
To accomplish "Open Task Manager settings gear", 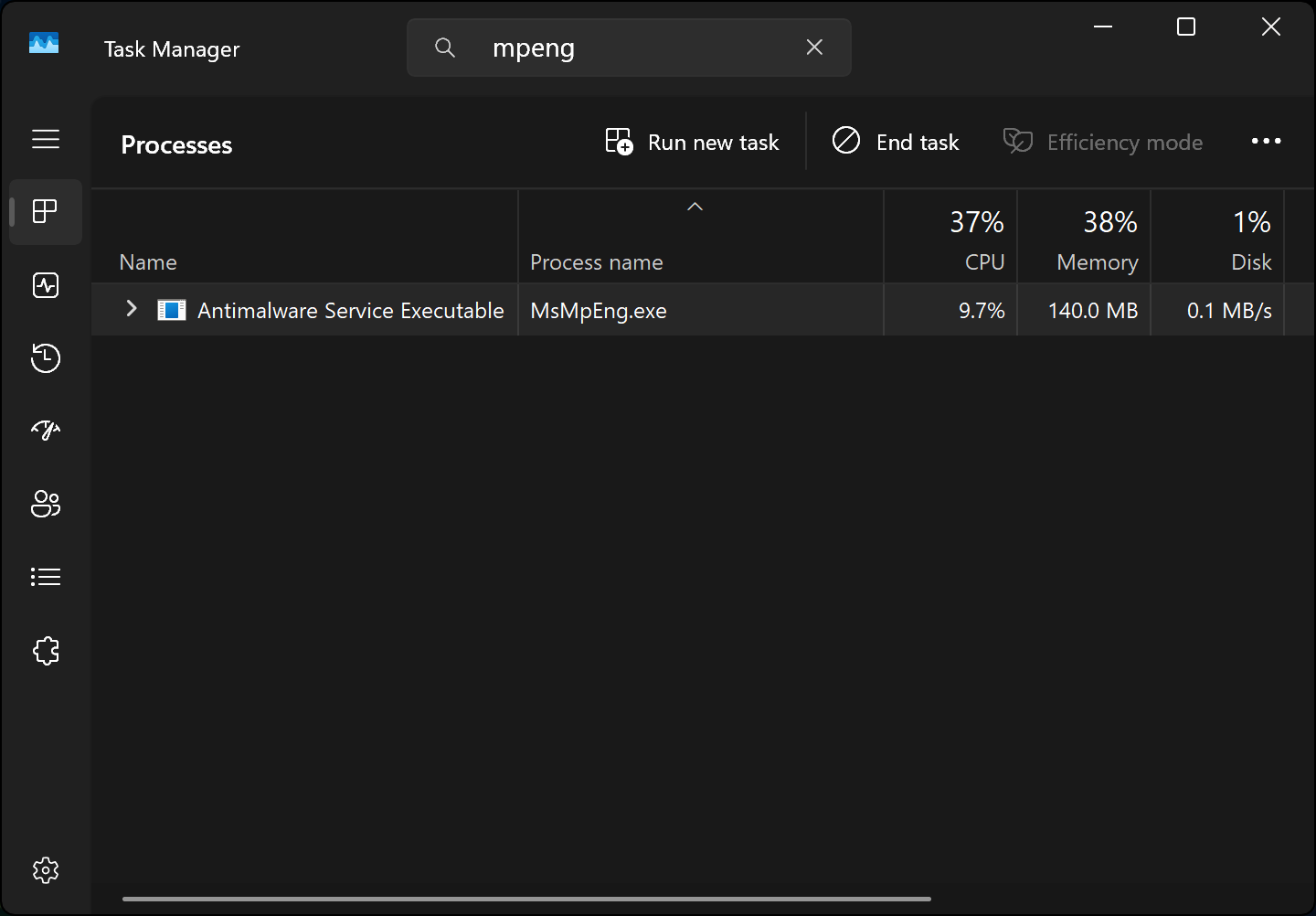I will point(46,870).
